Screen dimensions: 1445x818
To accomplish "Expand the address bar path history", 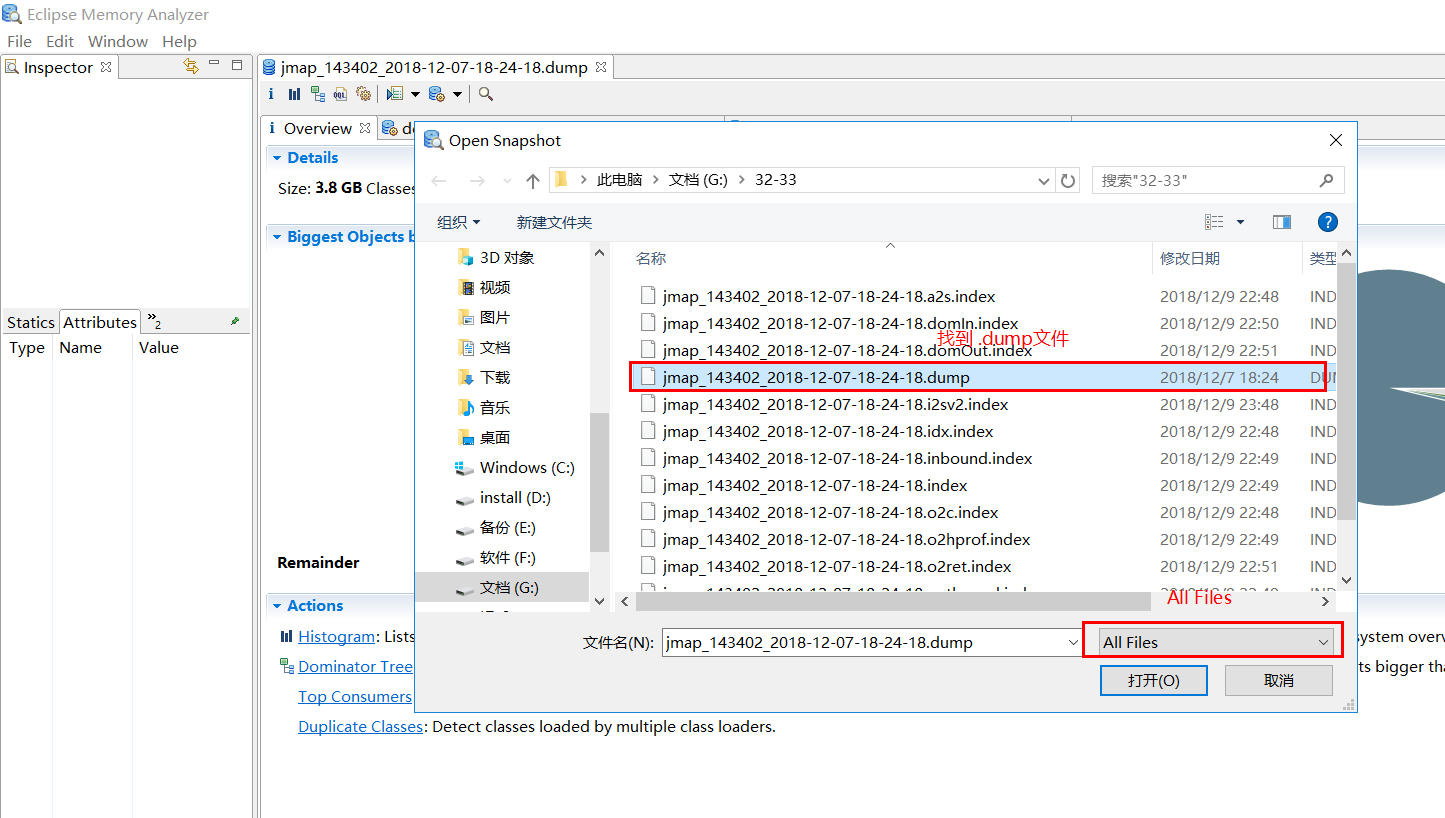I will (x=1045, y=181).
